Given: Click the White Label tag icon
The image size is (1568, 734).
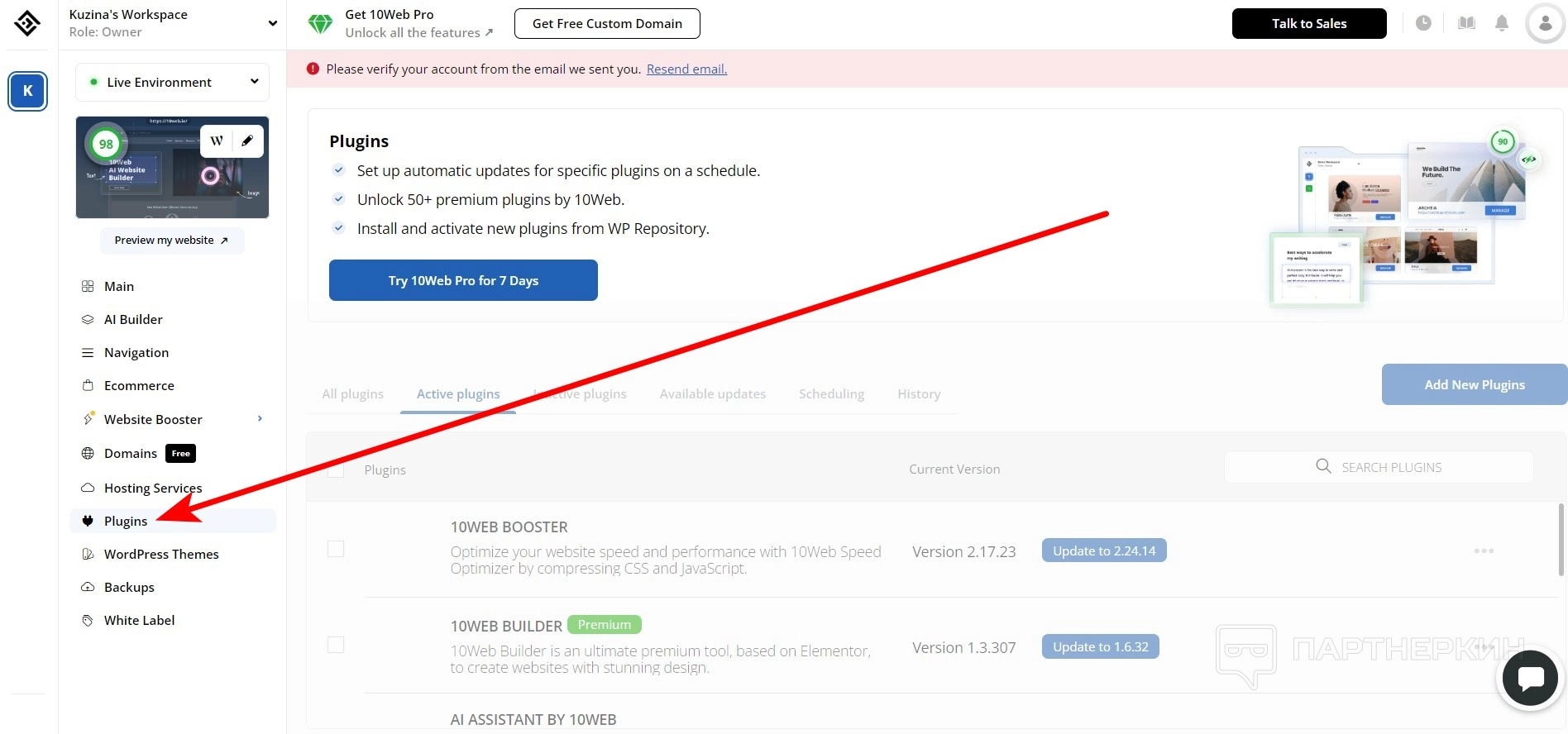Looking at the screenshot, I should (88, 620).
